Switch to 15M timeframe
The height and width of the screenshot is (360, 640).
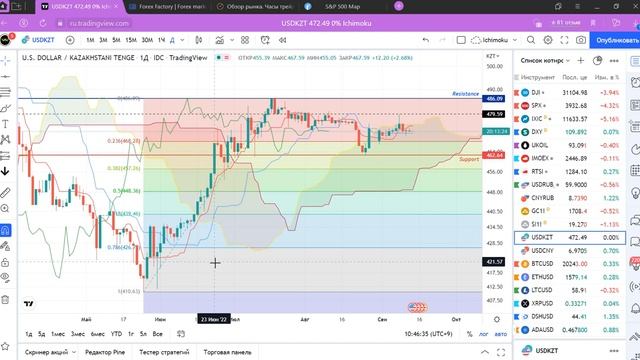pyautogui.click(x=131, y=40)
